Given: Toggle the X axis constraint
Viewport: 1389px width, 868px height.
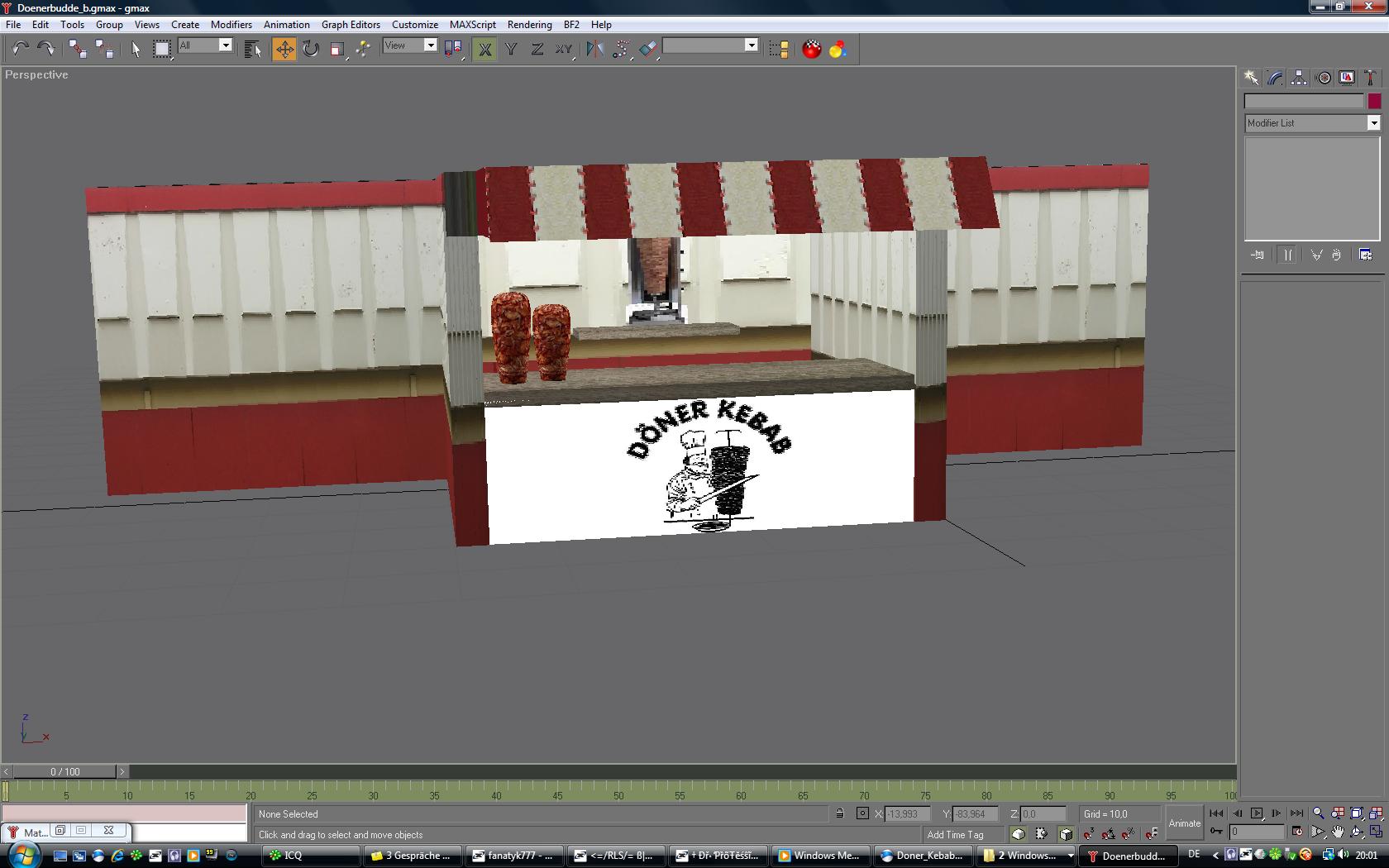Looking at the screenshot, I should (x=485, y=50).
